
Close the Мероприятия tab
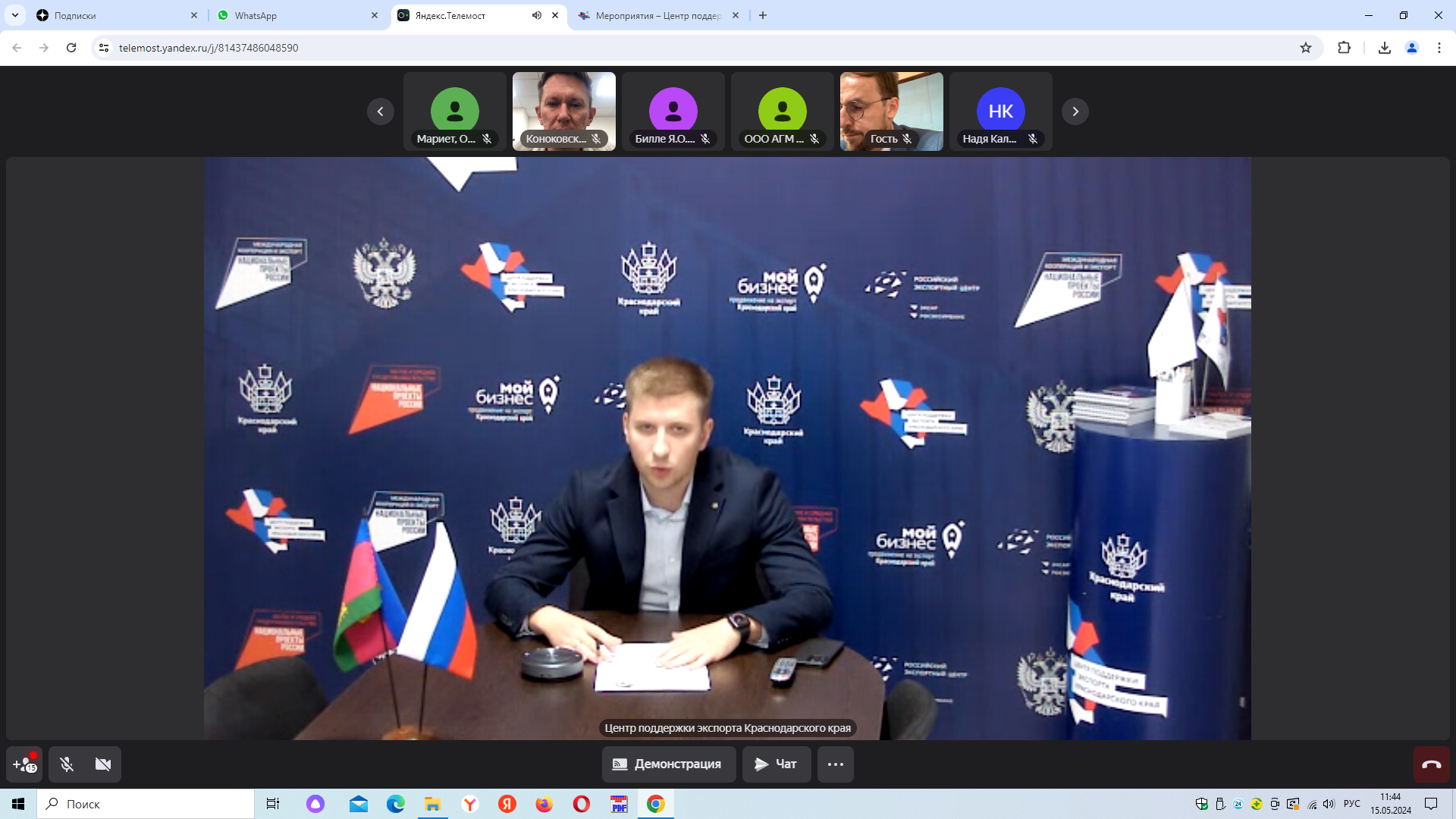point(736,15)
